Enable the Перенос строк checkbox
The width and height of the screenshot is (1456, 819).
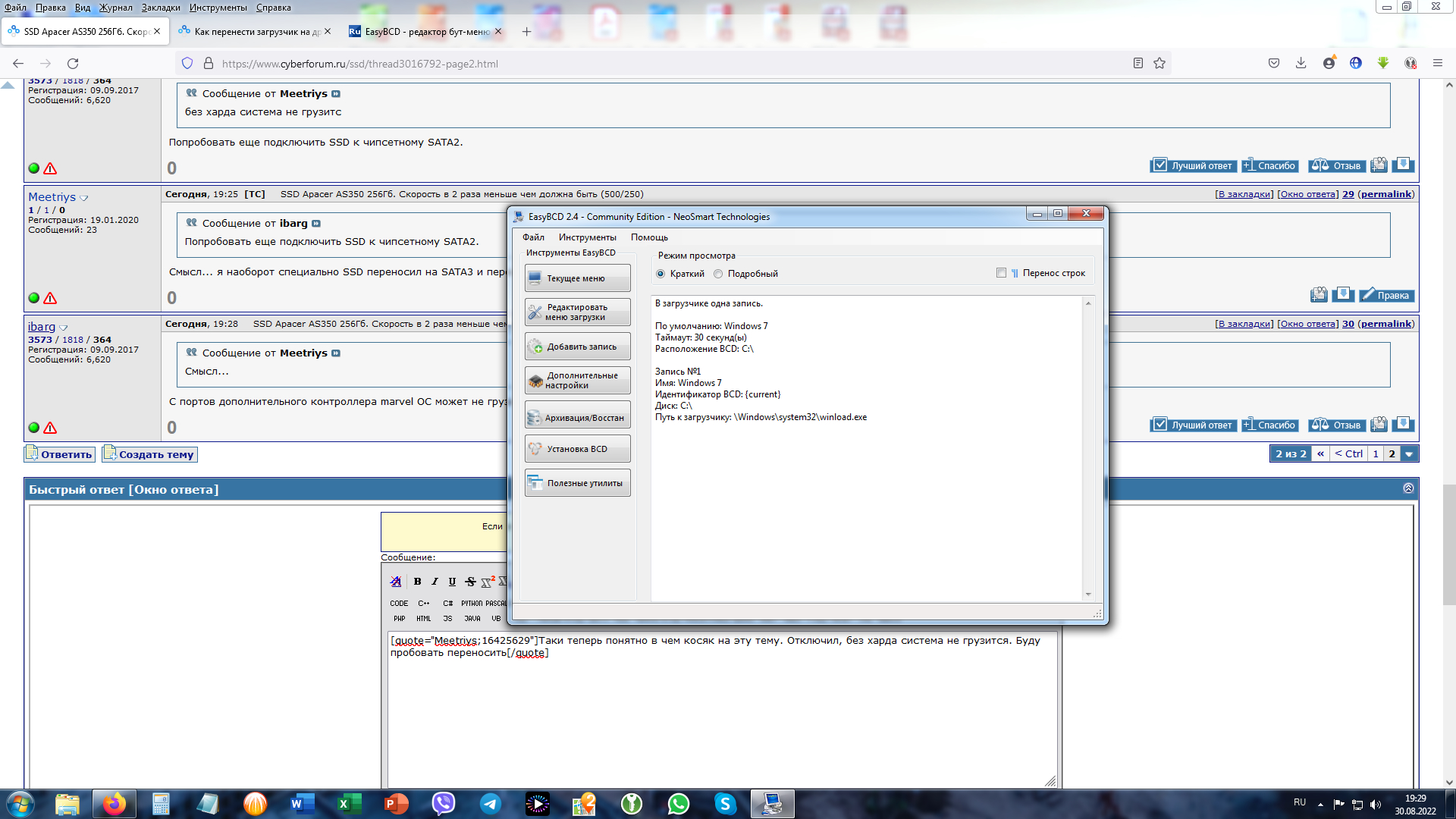click(x=1001, y=273)
